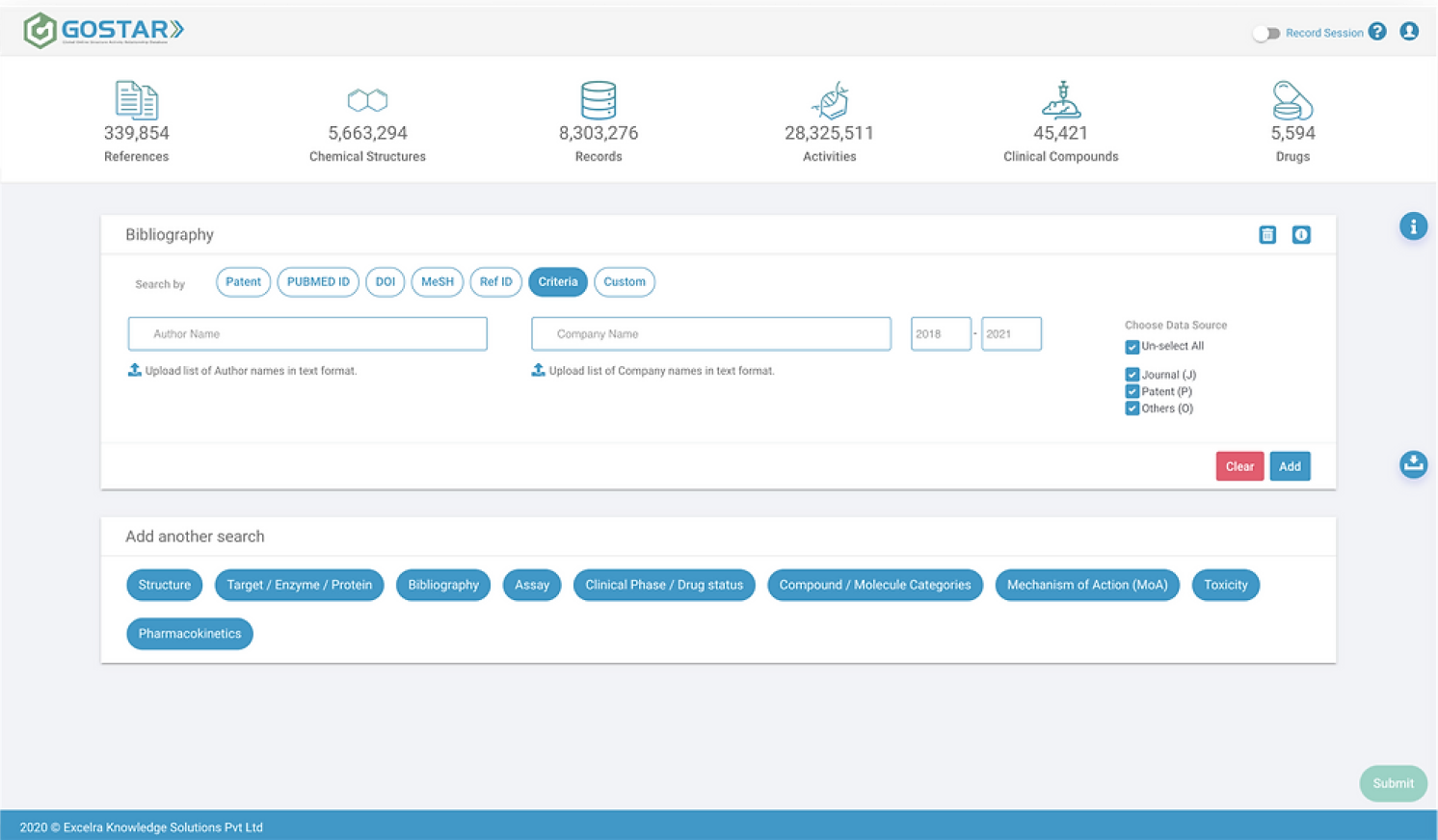Click the Company Name input field
Image resolution: width=1438 pixels, height=840 pixels.
pos(711,334)
